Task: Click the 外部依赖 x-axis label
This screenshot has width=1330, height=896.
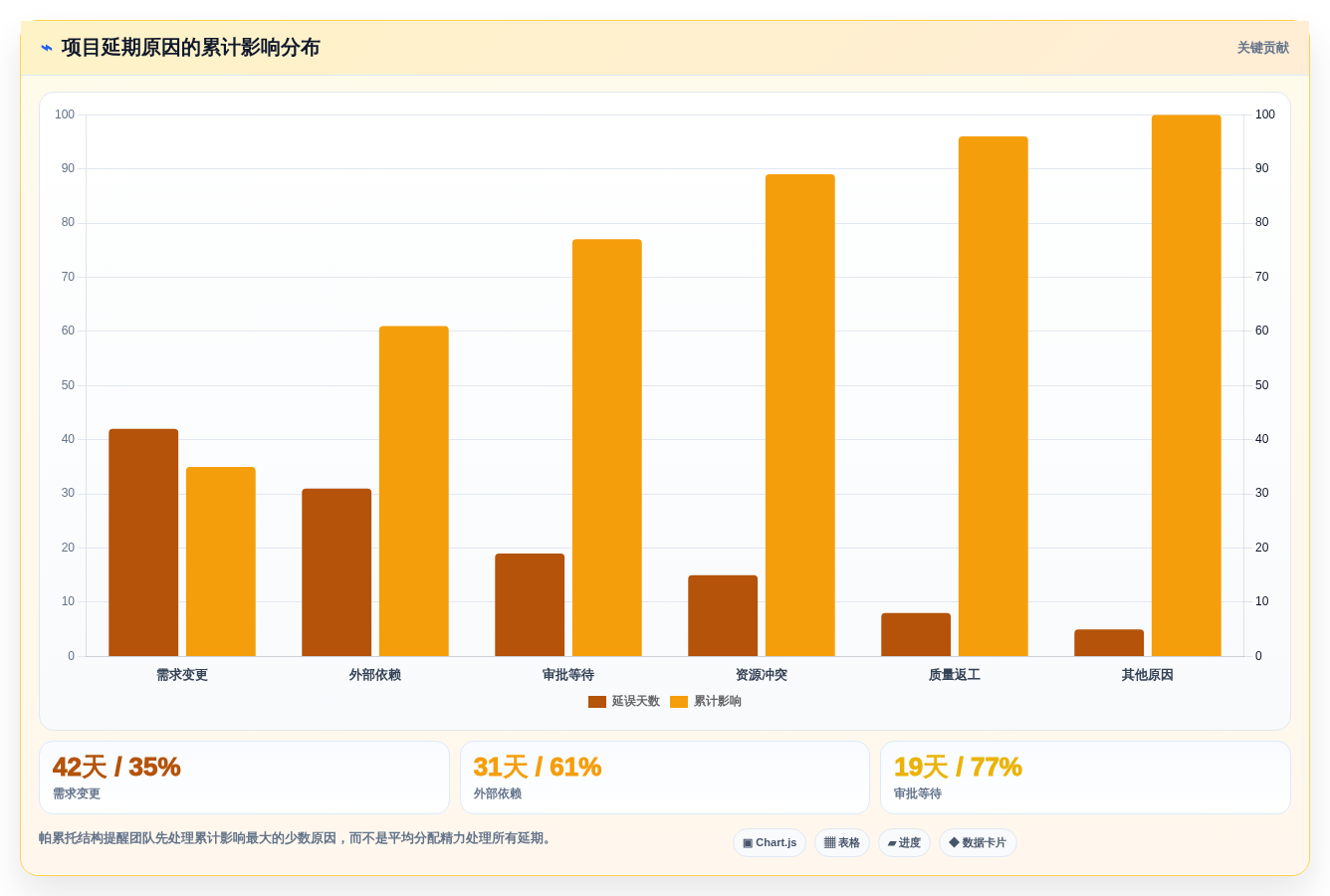Action: 375,675
